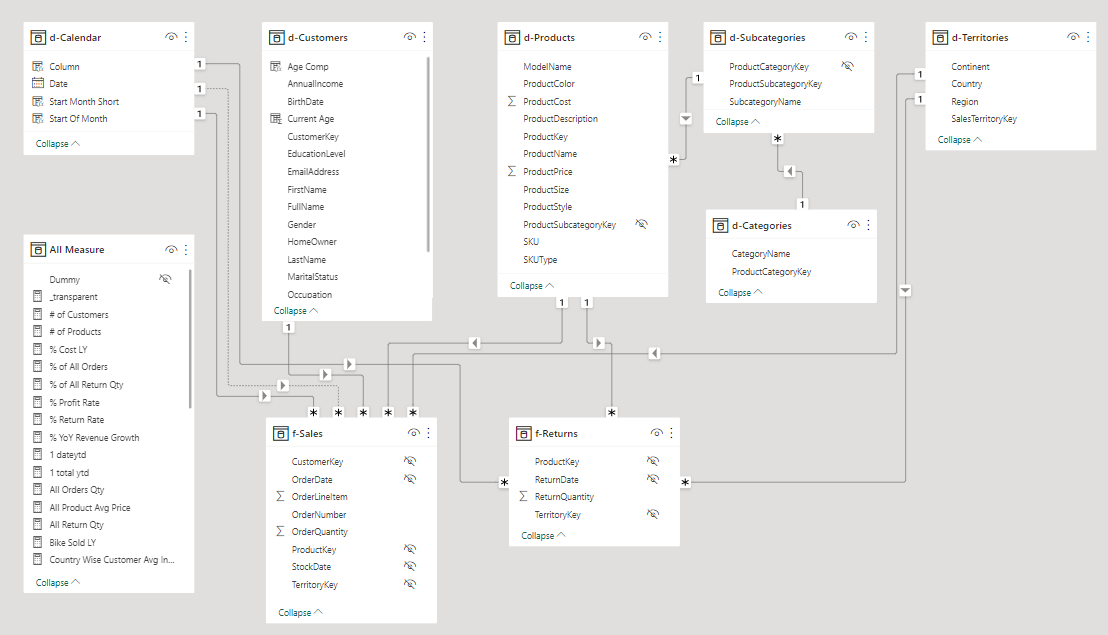Select the measure icon next to '# of Products'
Viewport: 1108px width, 635px height.
coord(37,331)
